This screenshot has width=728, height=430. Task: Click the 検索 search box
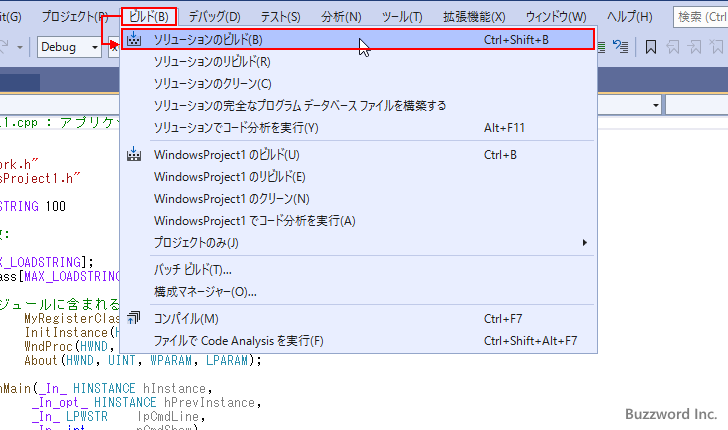[x=699, y=17]
